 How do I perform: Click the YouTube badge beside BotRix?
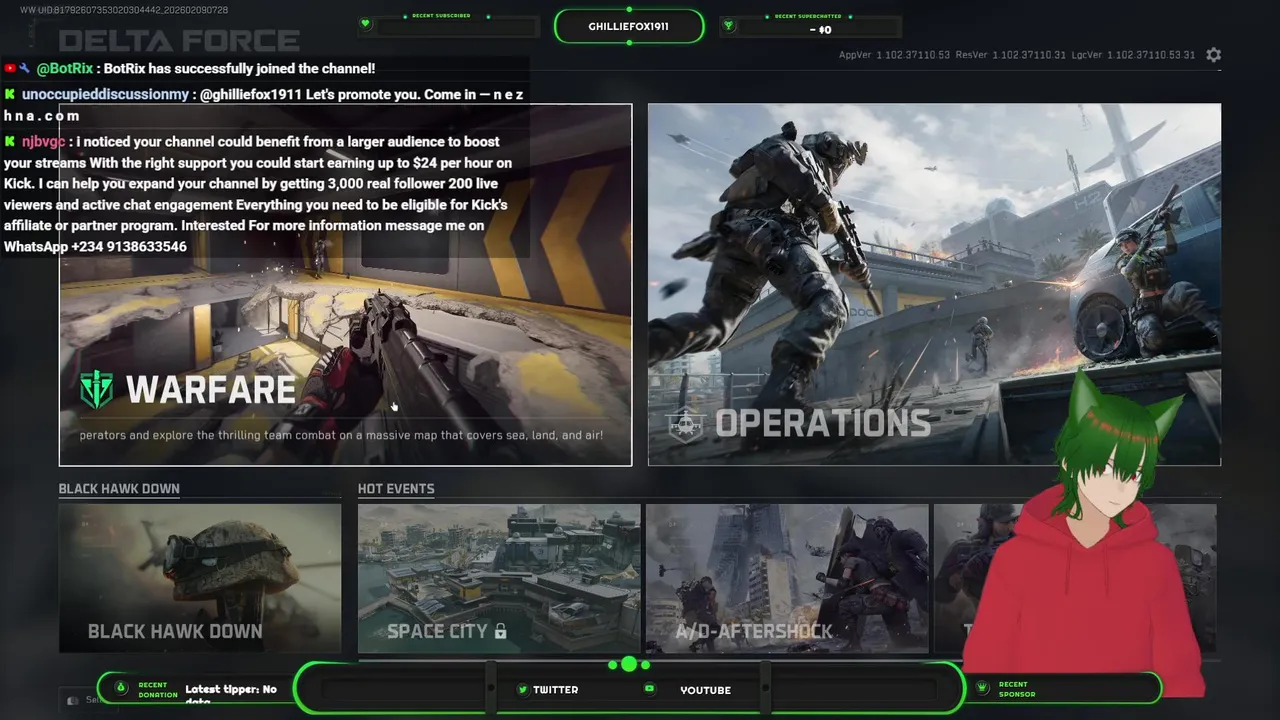click(x=10, y=68)
